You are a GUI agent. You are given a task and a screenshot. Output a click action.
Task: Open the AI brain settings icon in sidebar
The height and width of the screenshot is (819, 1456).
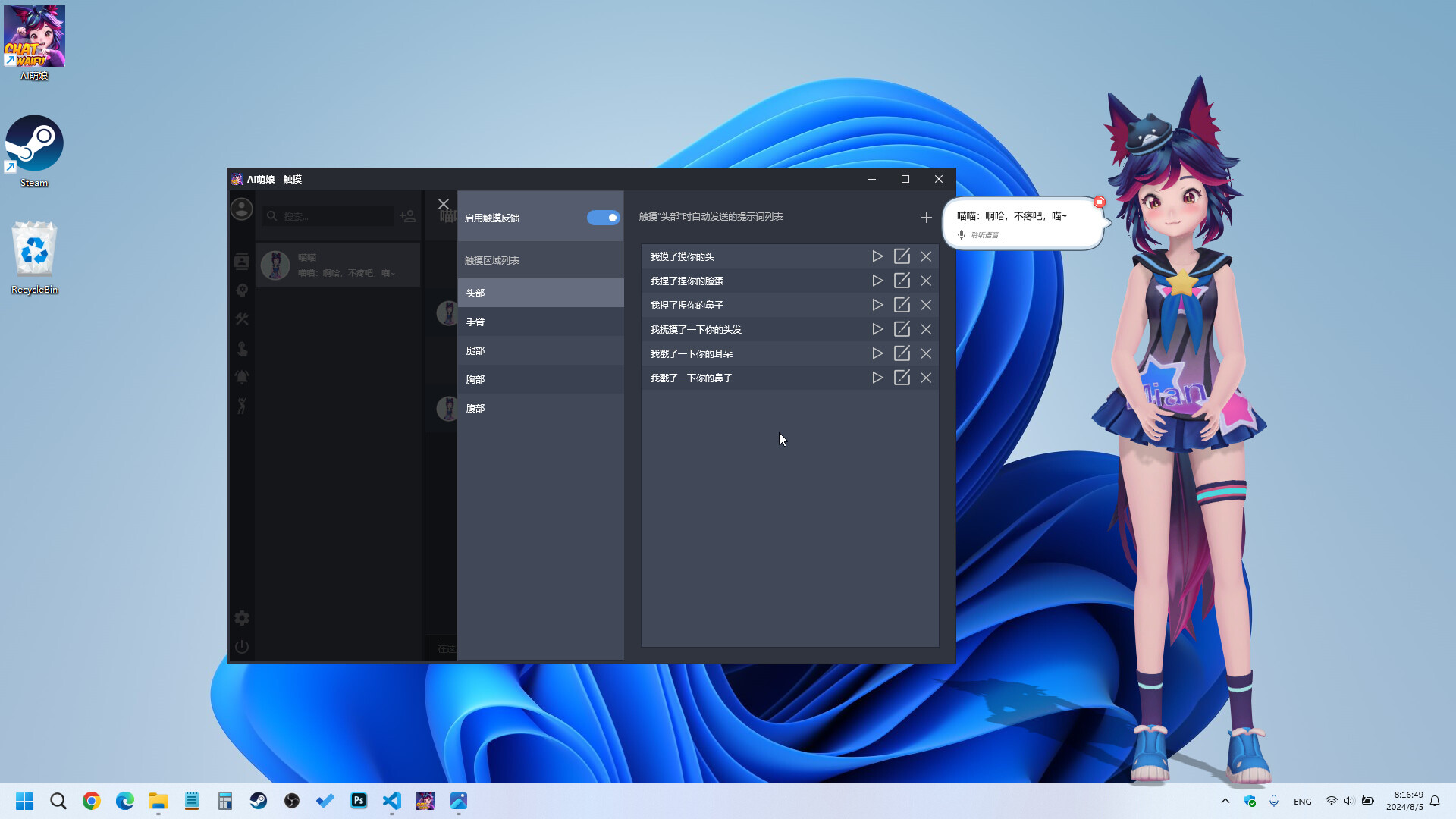(241, 290)
